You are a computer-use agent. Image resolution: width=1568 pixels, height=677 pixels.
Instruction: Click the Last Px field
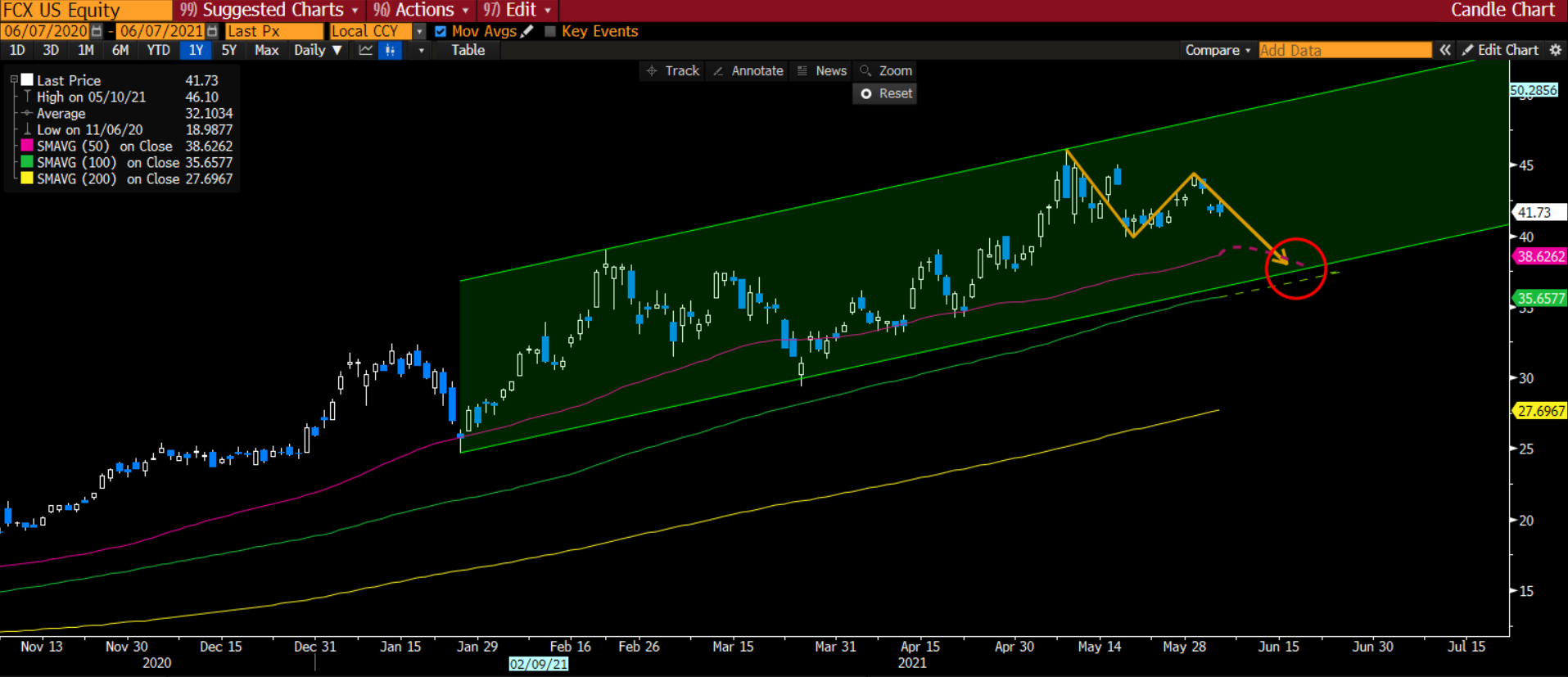tap(274, 31)
